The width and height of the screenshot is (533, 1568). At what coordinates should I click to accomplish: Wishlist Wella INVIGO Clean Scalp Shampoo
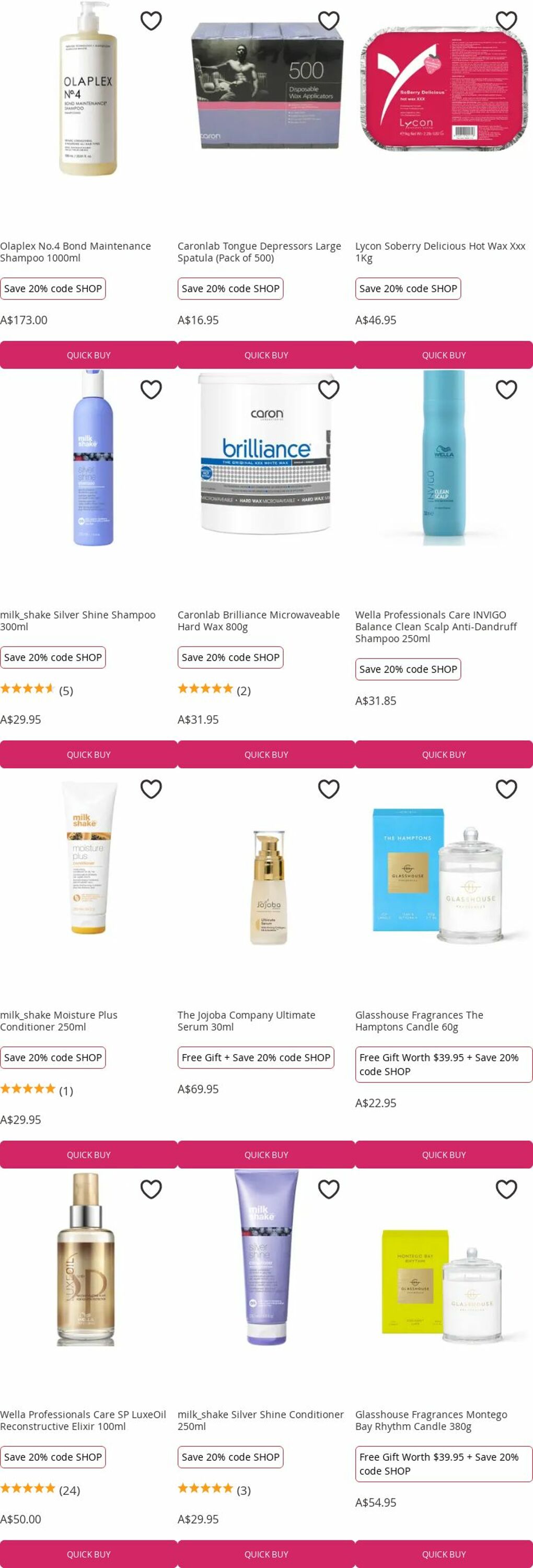tap(506, 389)
